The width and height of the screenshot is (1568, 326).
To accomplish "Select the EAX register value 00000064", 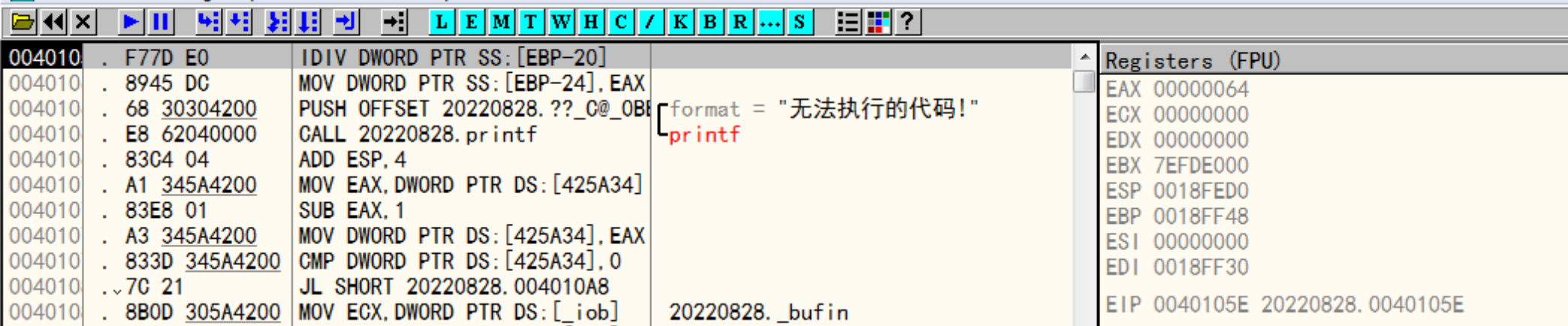I will (1201, 89).
